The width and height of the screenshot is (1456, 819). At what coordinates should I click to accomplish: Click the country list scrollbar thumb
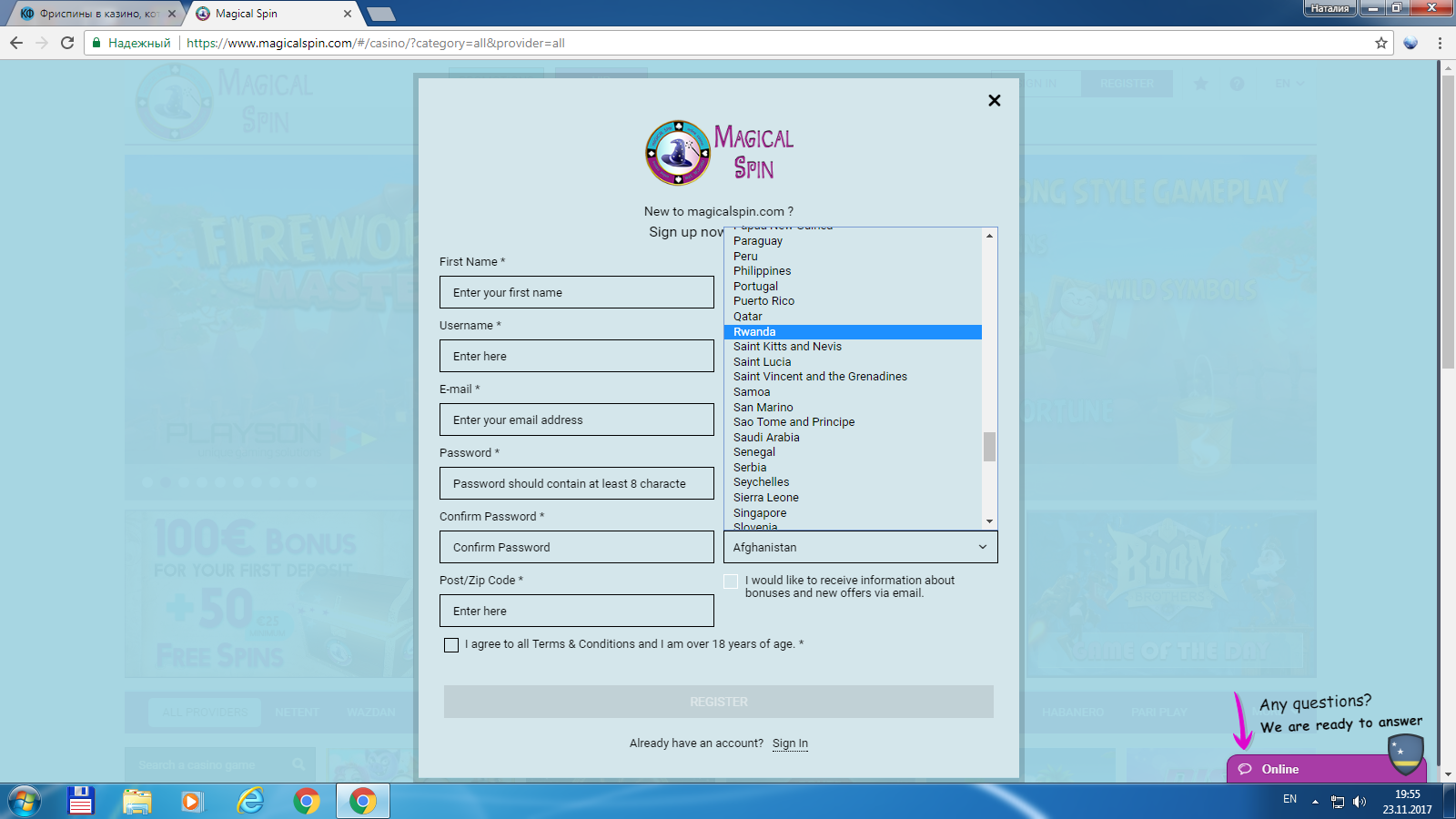pos(989,446)
